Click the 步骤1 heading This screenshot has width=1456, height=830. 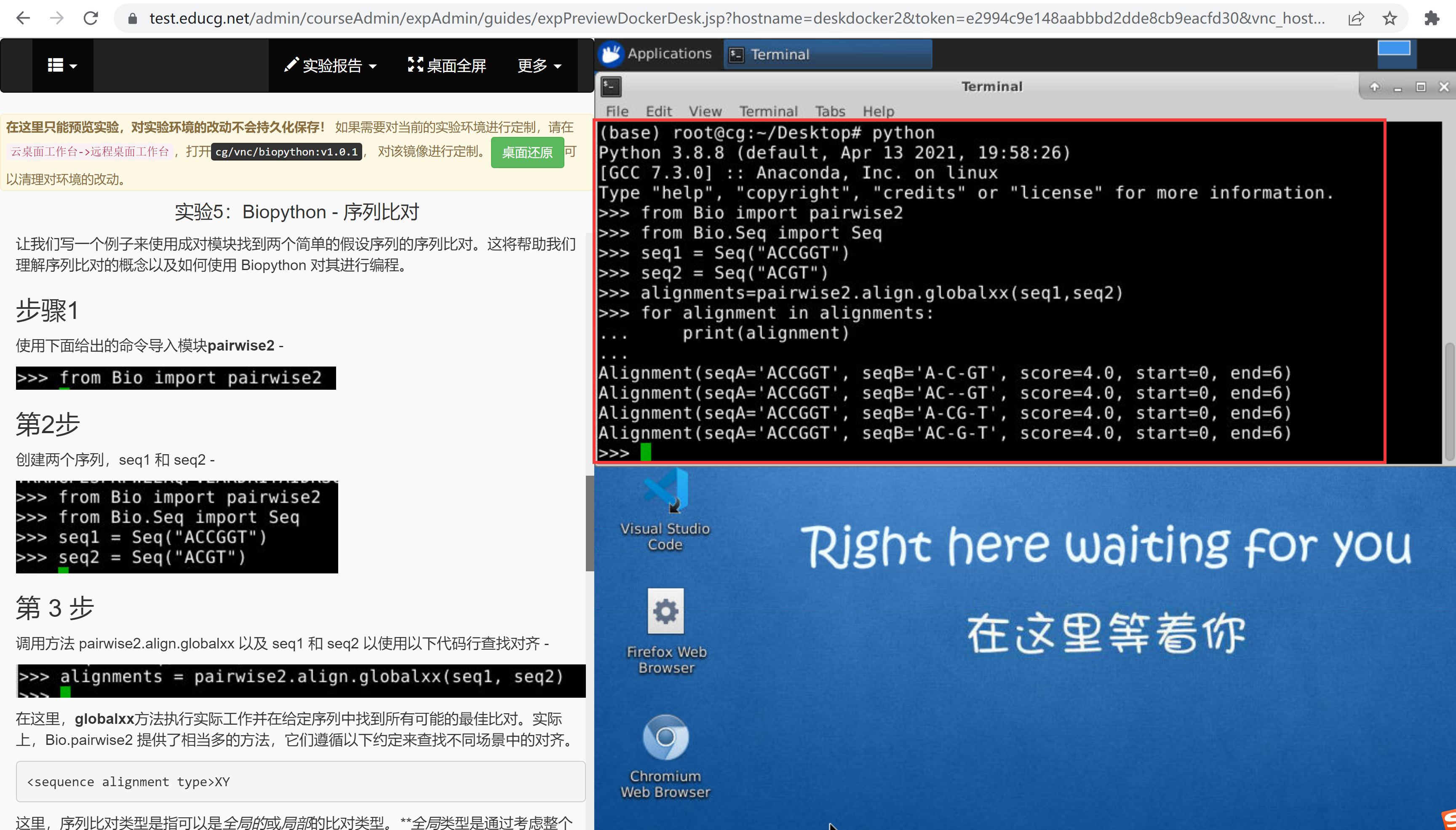(48, 311)
